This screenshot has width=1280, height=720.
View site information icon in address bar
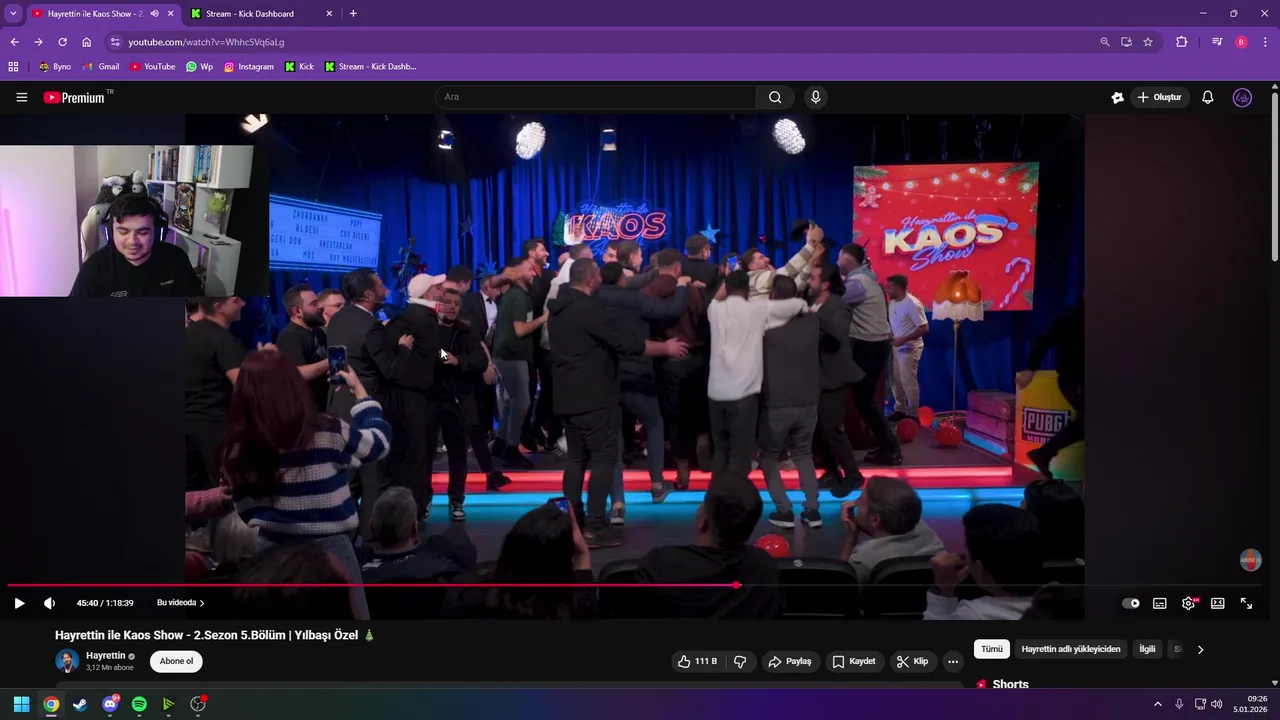point(115,42)
